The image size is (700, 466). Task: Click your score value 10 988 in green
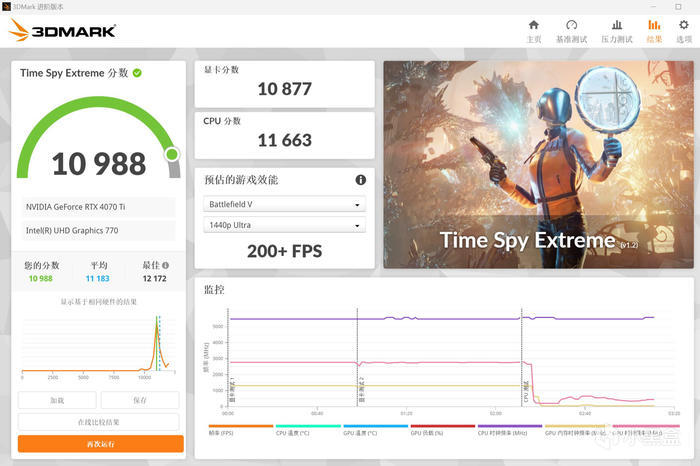point(41,278)
